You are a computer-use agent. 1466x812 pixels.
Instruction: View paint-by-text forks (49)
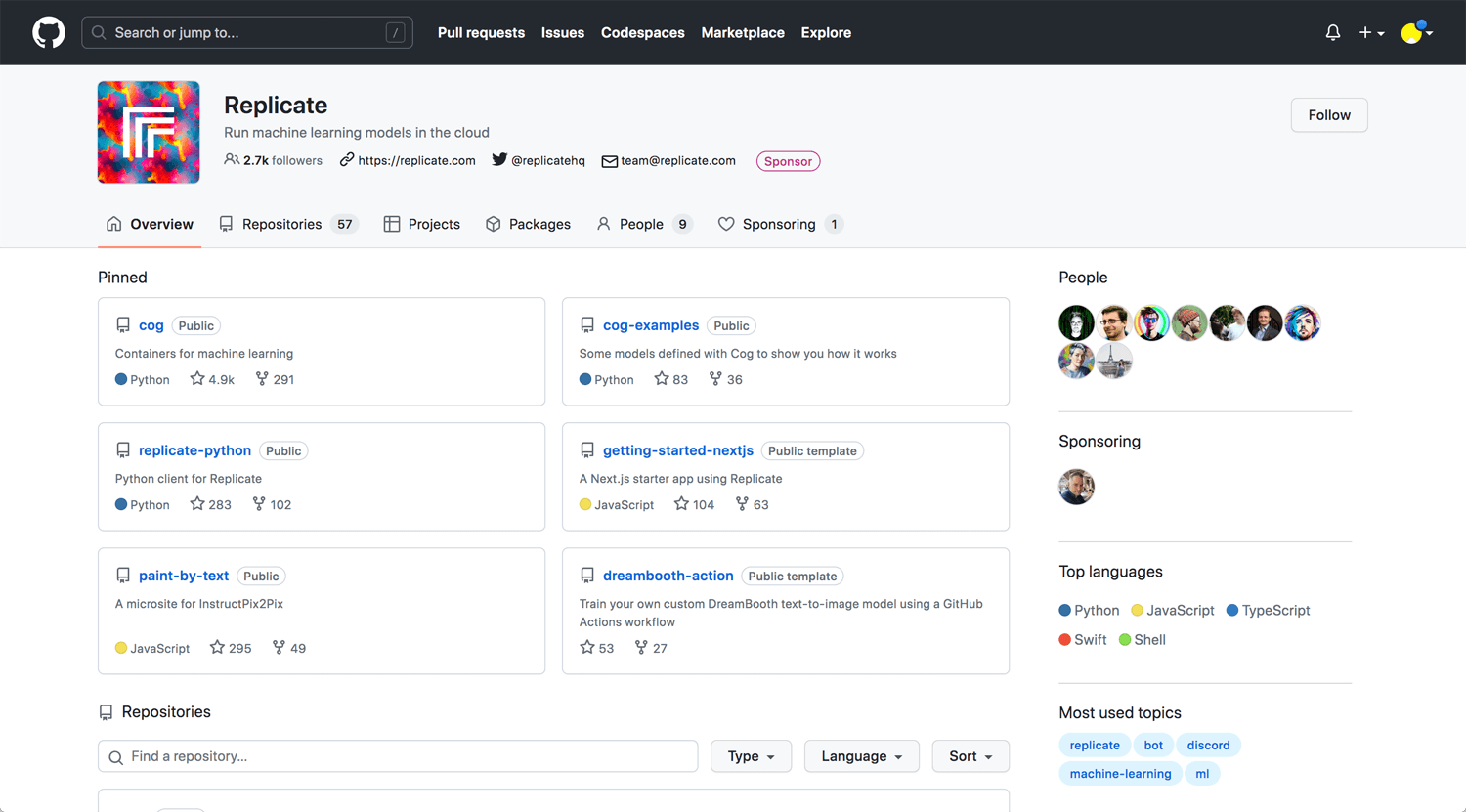289,648
